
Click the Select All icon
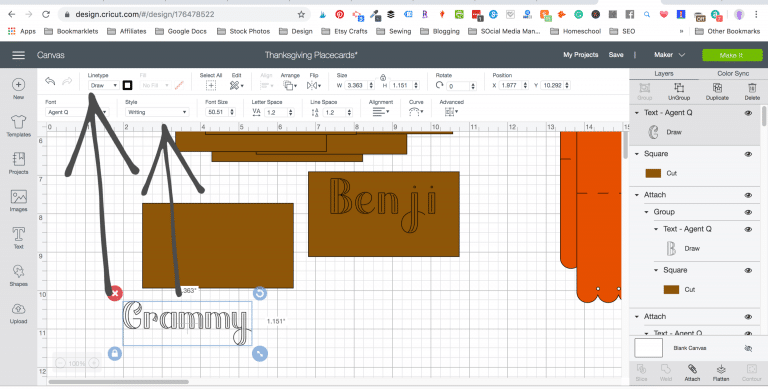point(211,85)
